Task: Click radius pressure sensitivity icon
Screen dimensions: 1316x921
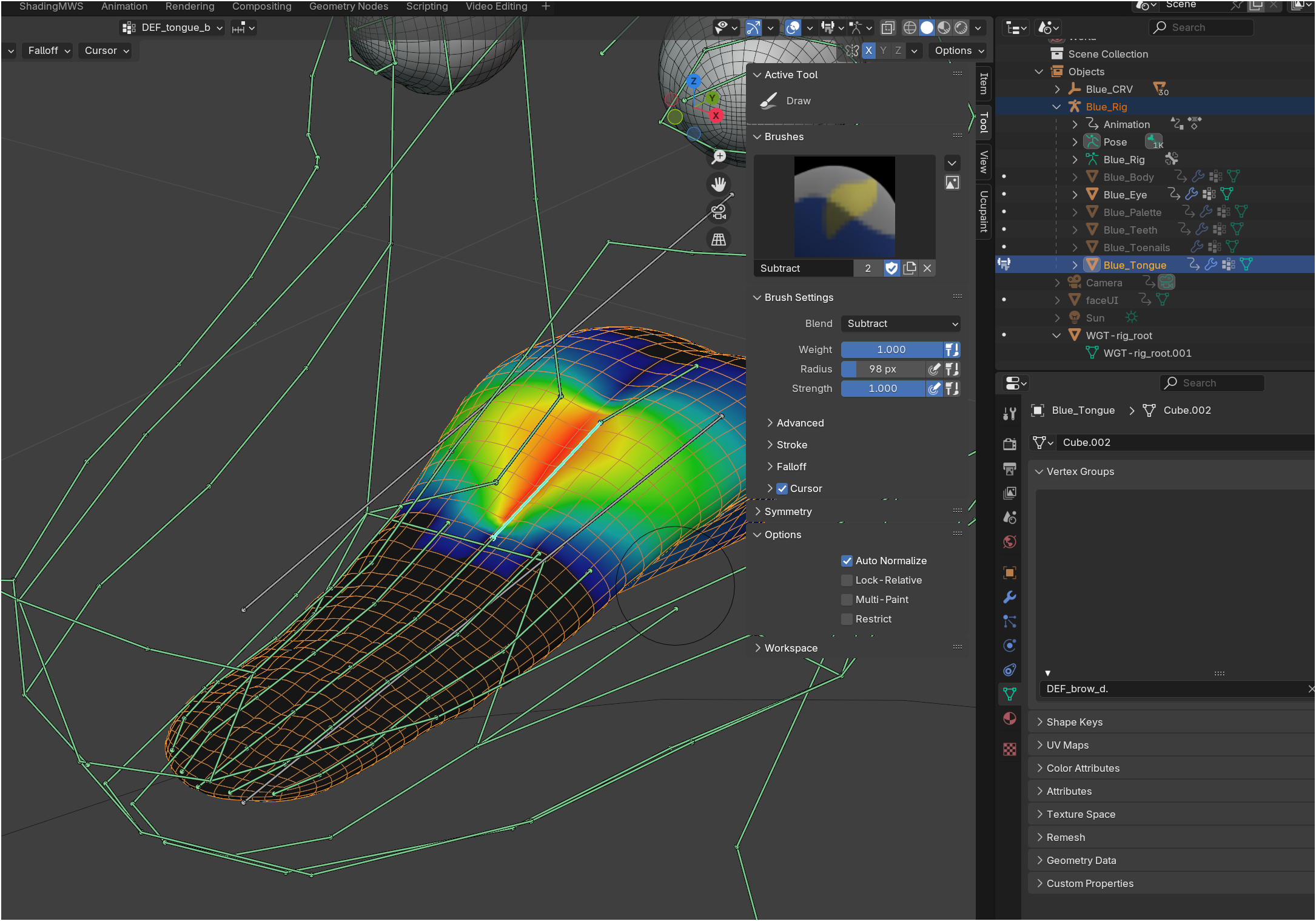Action: (x=935, y=369)
